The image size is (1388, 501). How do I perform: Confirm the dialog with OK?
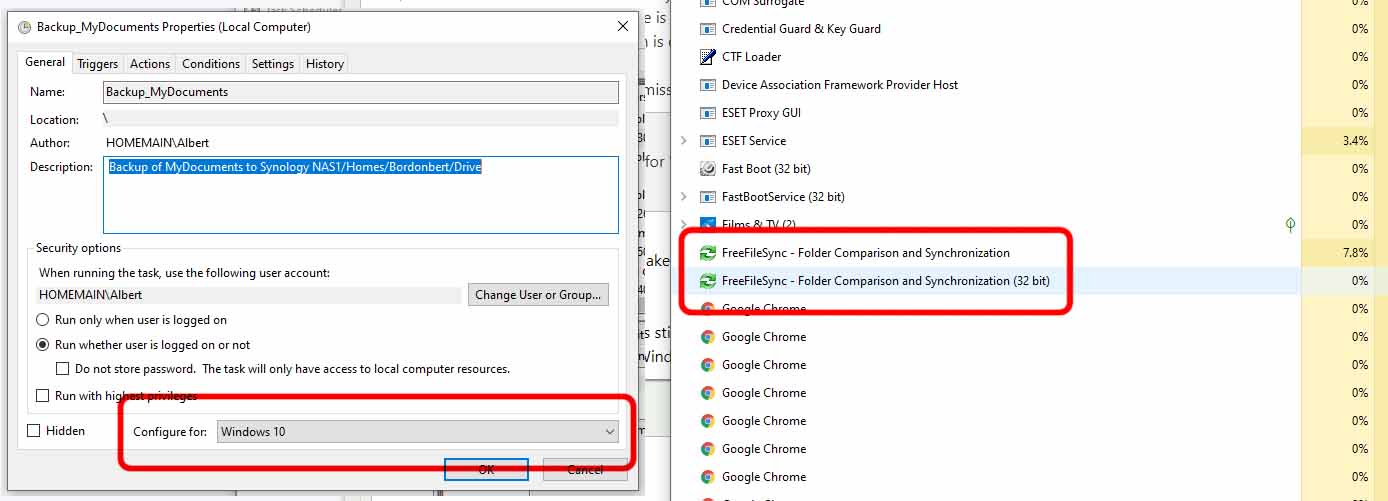coord(486,470)
